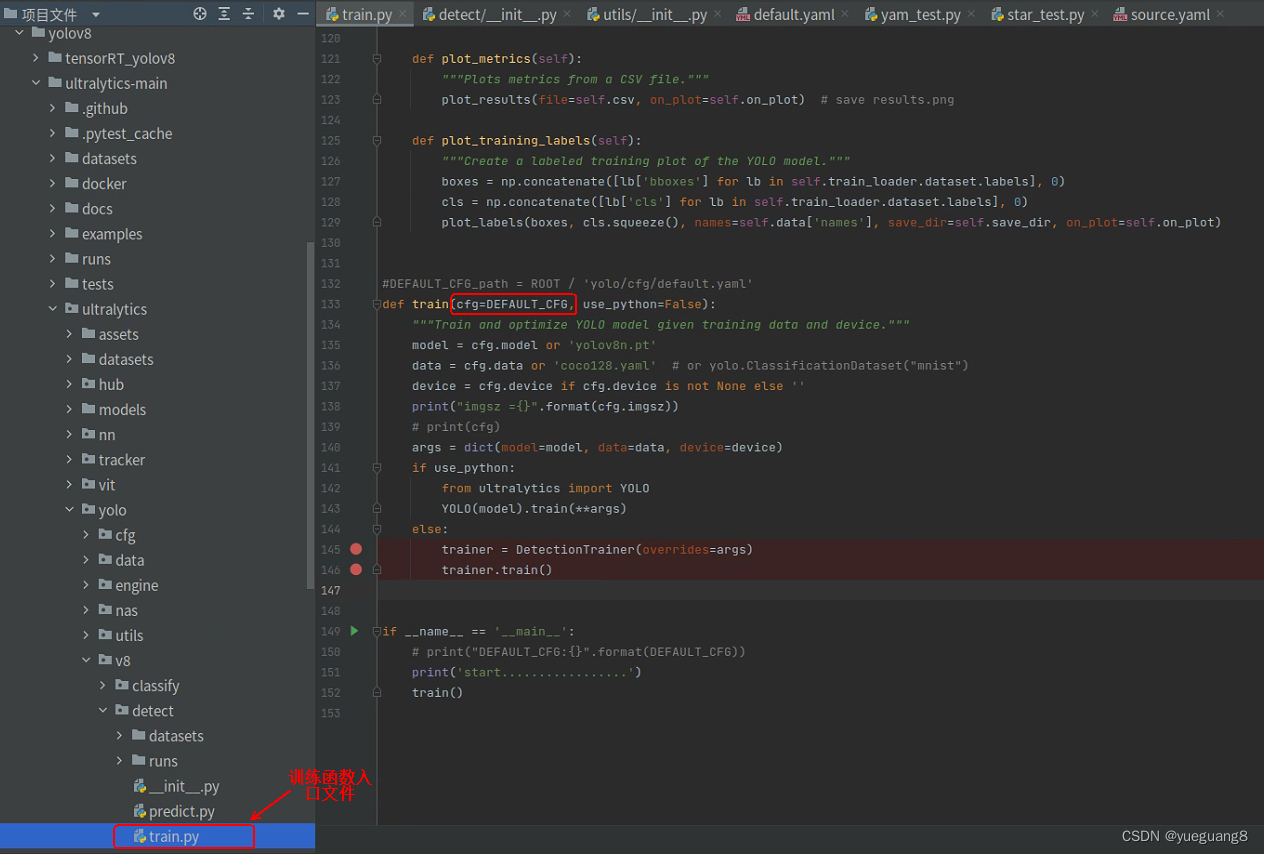The height and width of the screenshot is (854, 1264).
Task: Collapse the ultralytics-main folder
Action: tap(36, 83)
